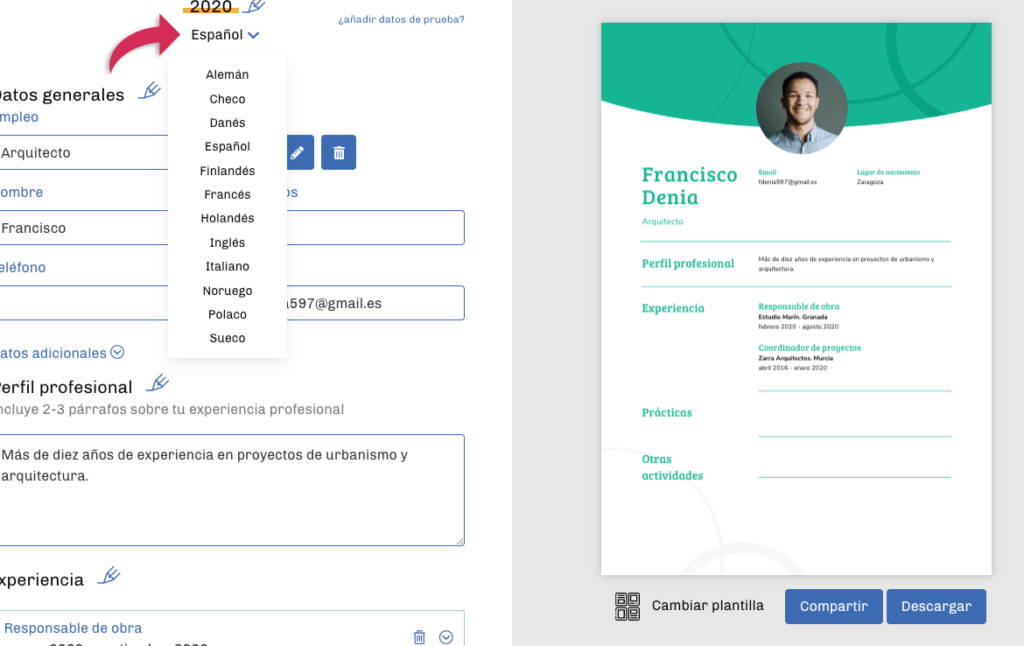Viewport: 1024px width, 646px height.
Task: Click the feather icon beside Datos generales
Action: pyautogui.click(x=150, y=91)
